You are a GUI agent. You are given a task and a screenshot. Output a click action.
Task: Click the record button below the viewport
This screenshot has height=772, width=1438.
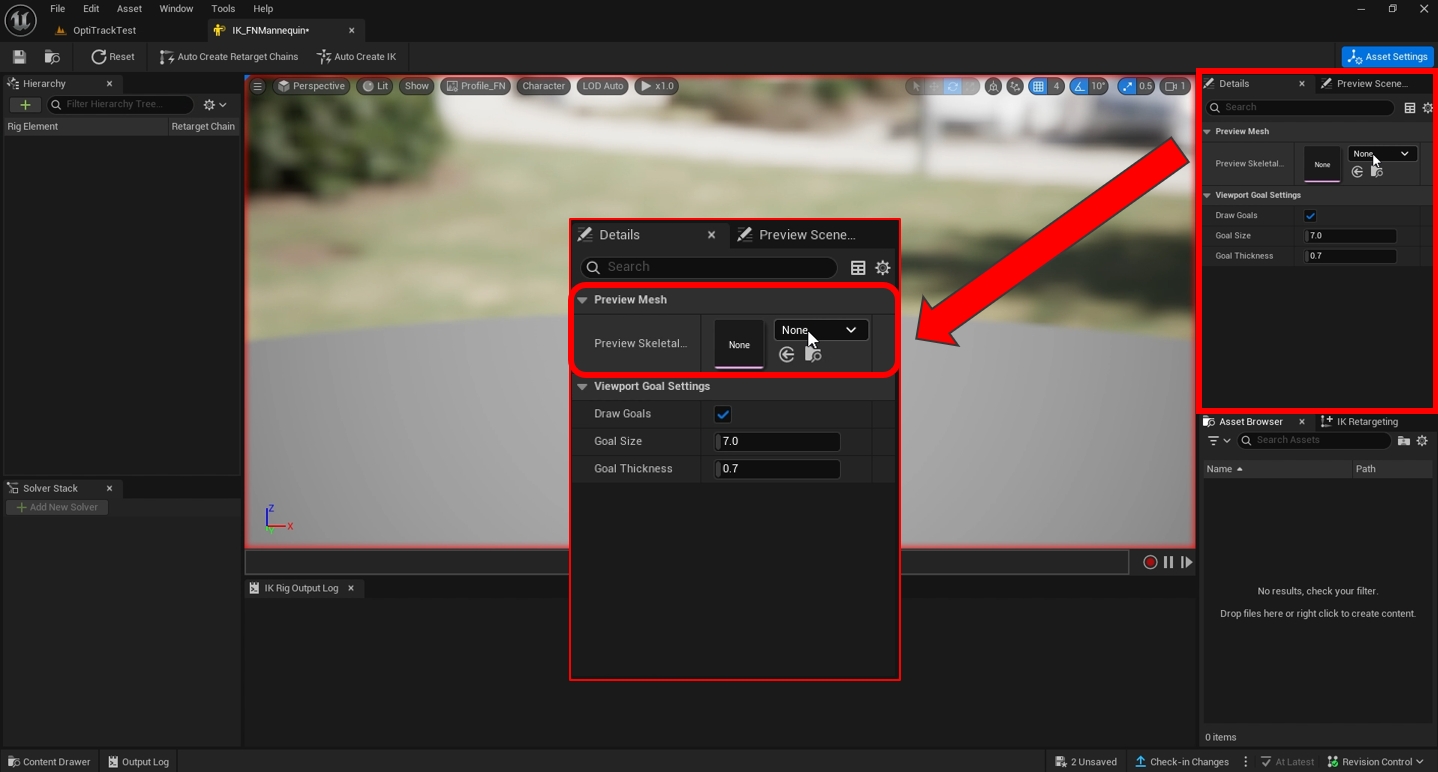(x=1150, y=562)
